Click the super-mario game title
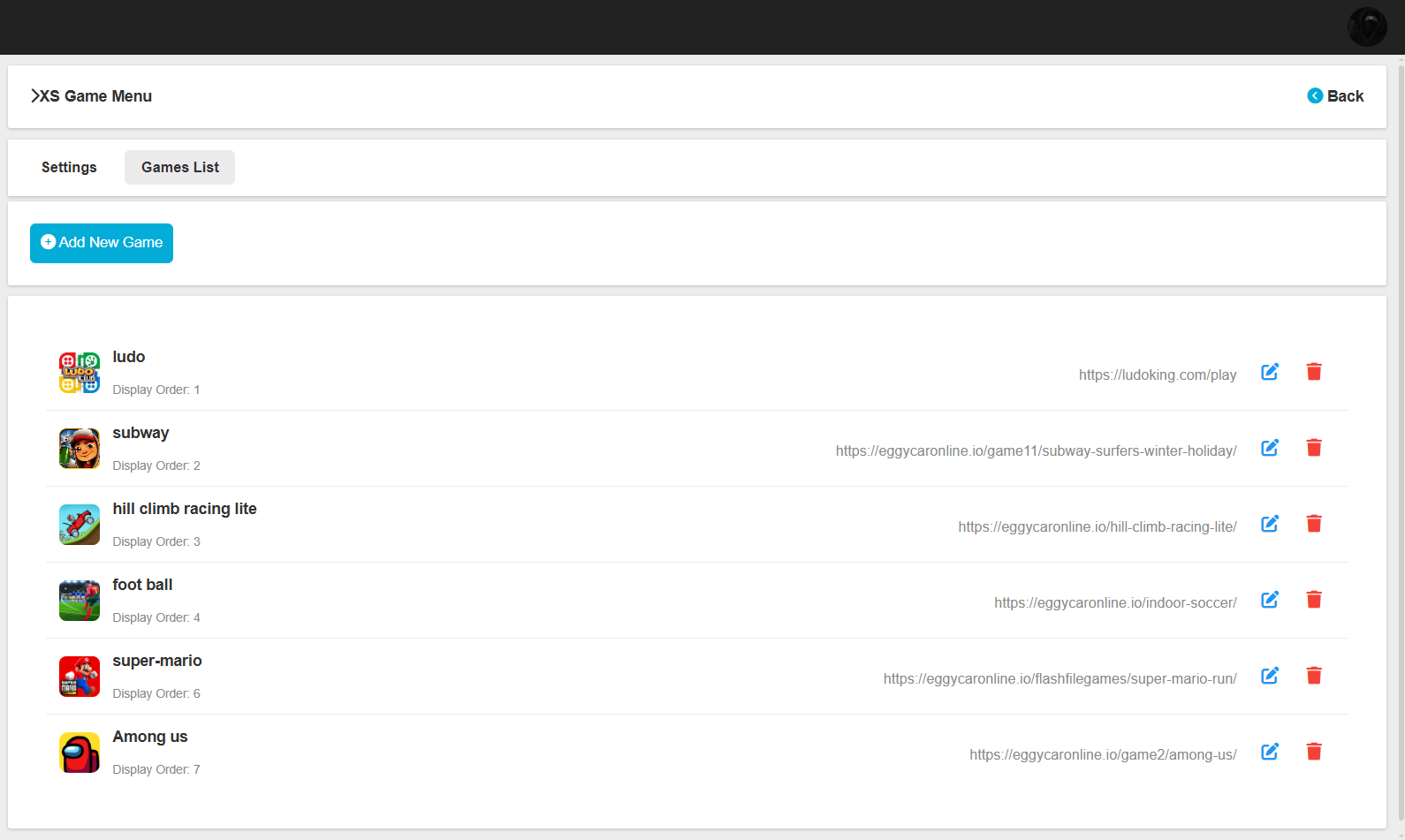The height and width of the screenshot is (840, 1405). coord(157,661)
